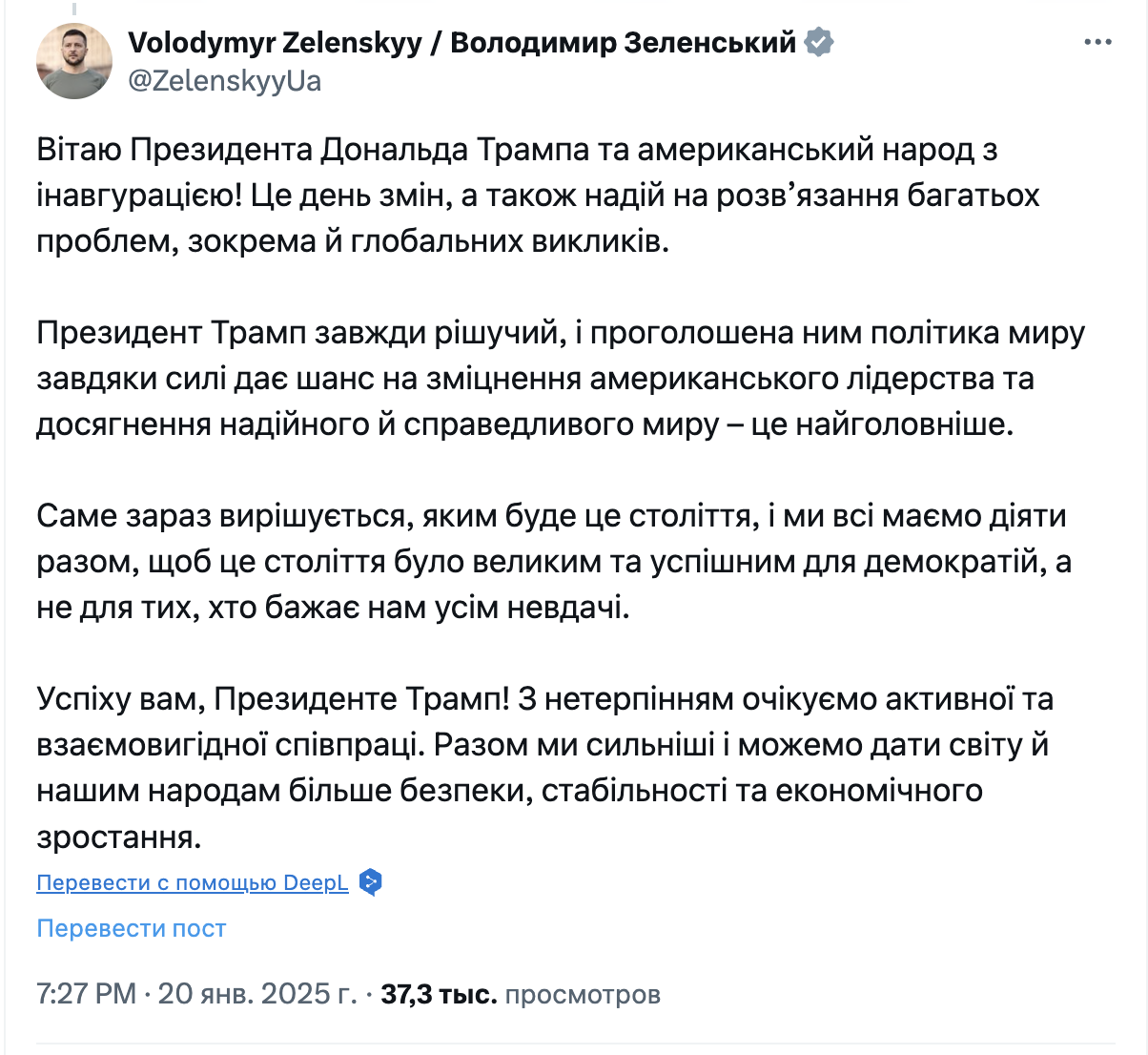Open Zelenskyy's profile avatar photo
Viewport: 1148px width, 1055px height.
tap(74, 61)
